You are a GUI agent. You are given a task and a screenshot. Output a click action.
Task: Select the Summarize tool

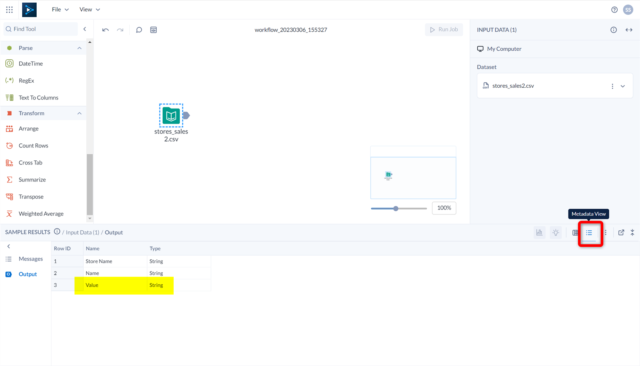(32, 180)
